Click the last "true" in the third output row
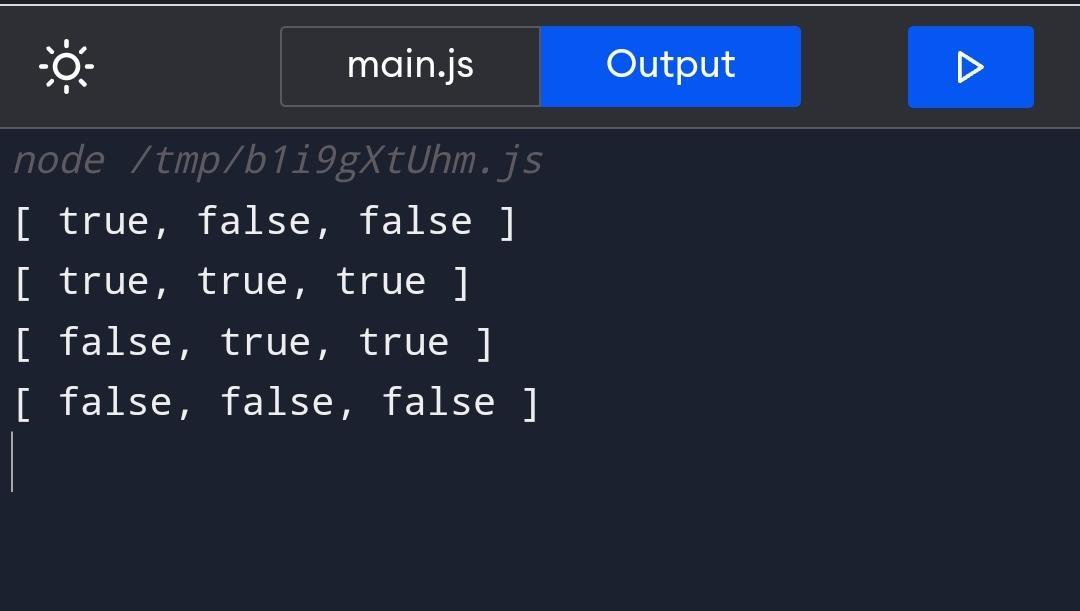The image size is (1080, 611). coord(404,343)
